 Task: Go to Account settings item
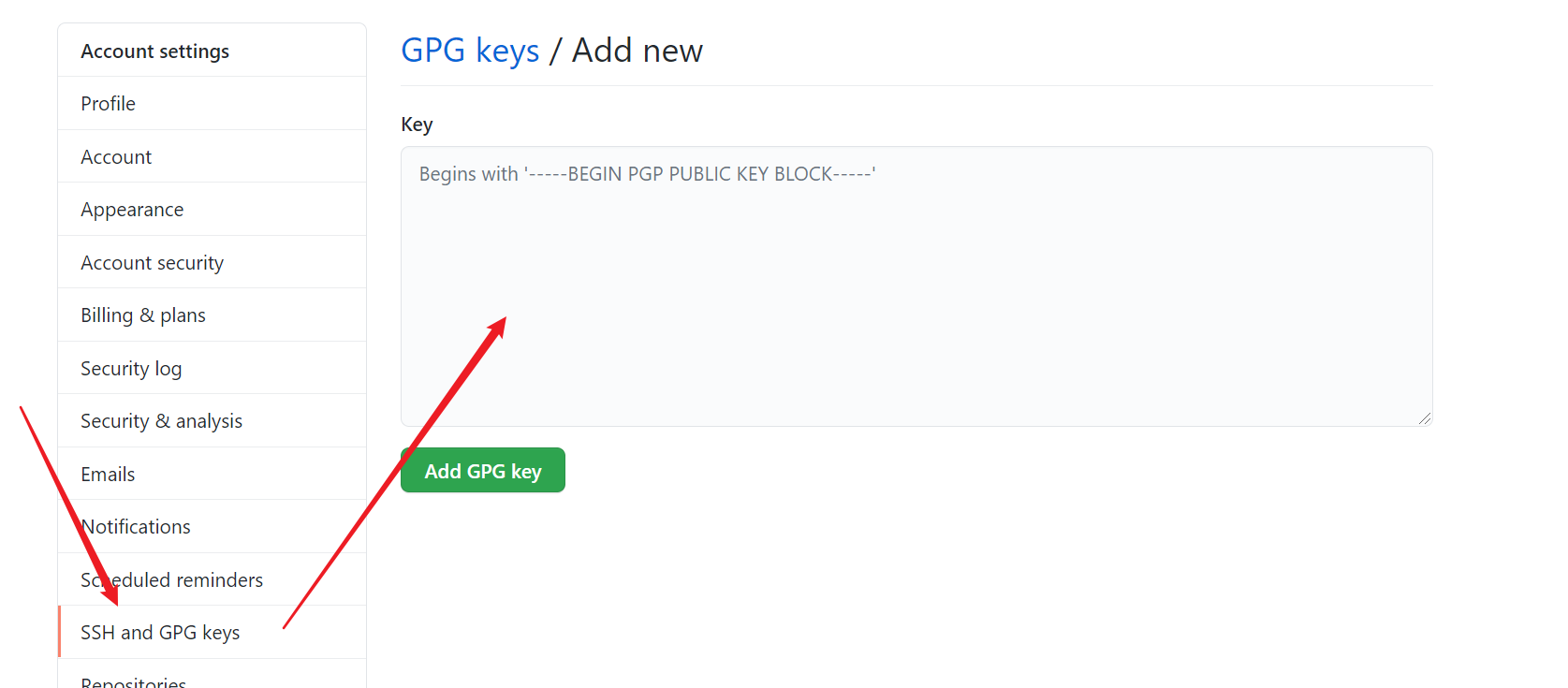[212, 156]
